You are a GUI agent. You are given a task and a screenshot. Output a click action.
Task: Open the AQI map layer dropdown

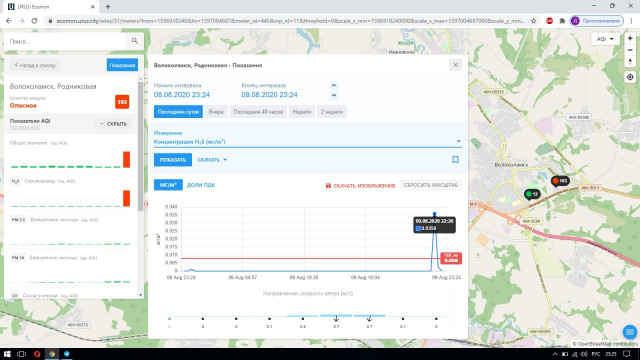[605, 39]
